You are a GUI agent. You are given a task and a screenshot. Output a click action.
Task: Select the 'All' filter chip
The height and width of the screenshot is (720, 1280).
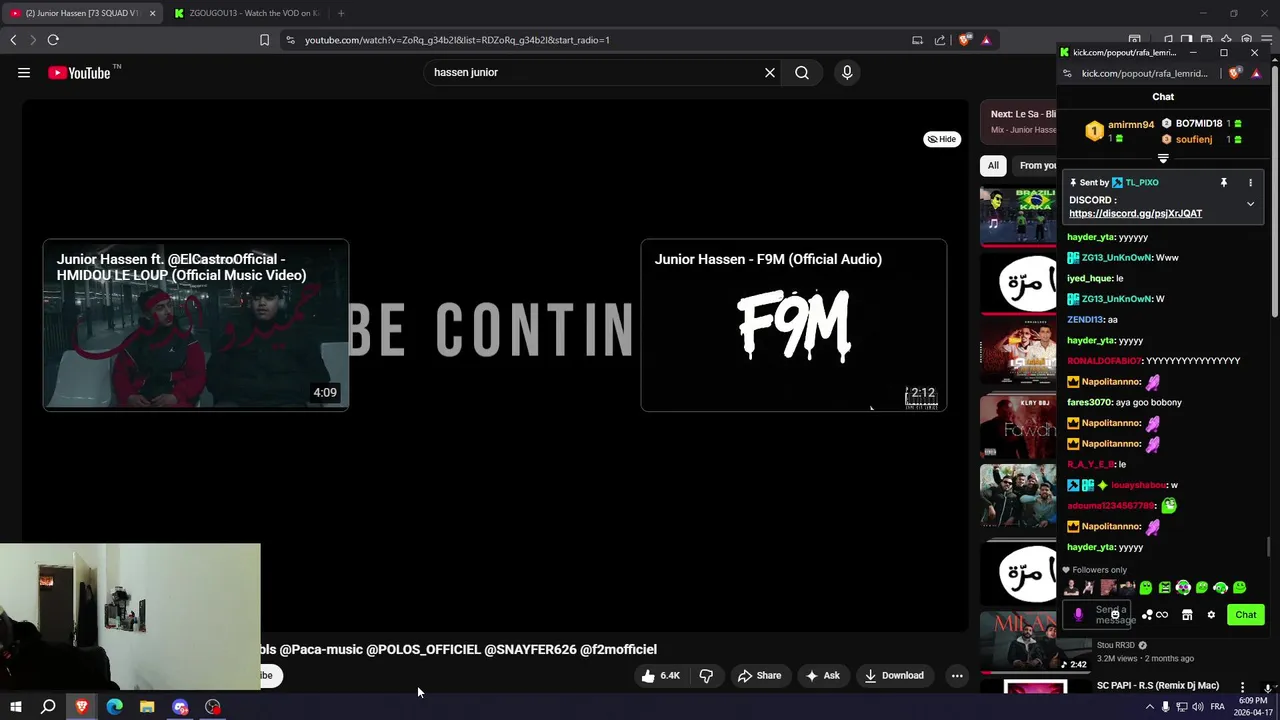click(993, 165)
